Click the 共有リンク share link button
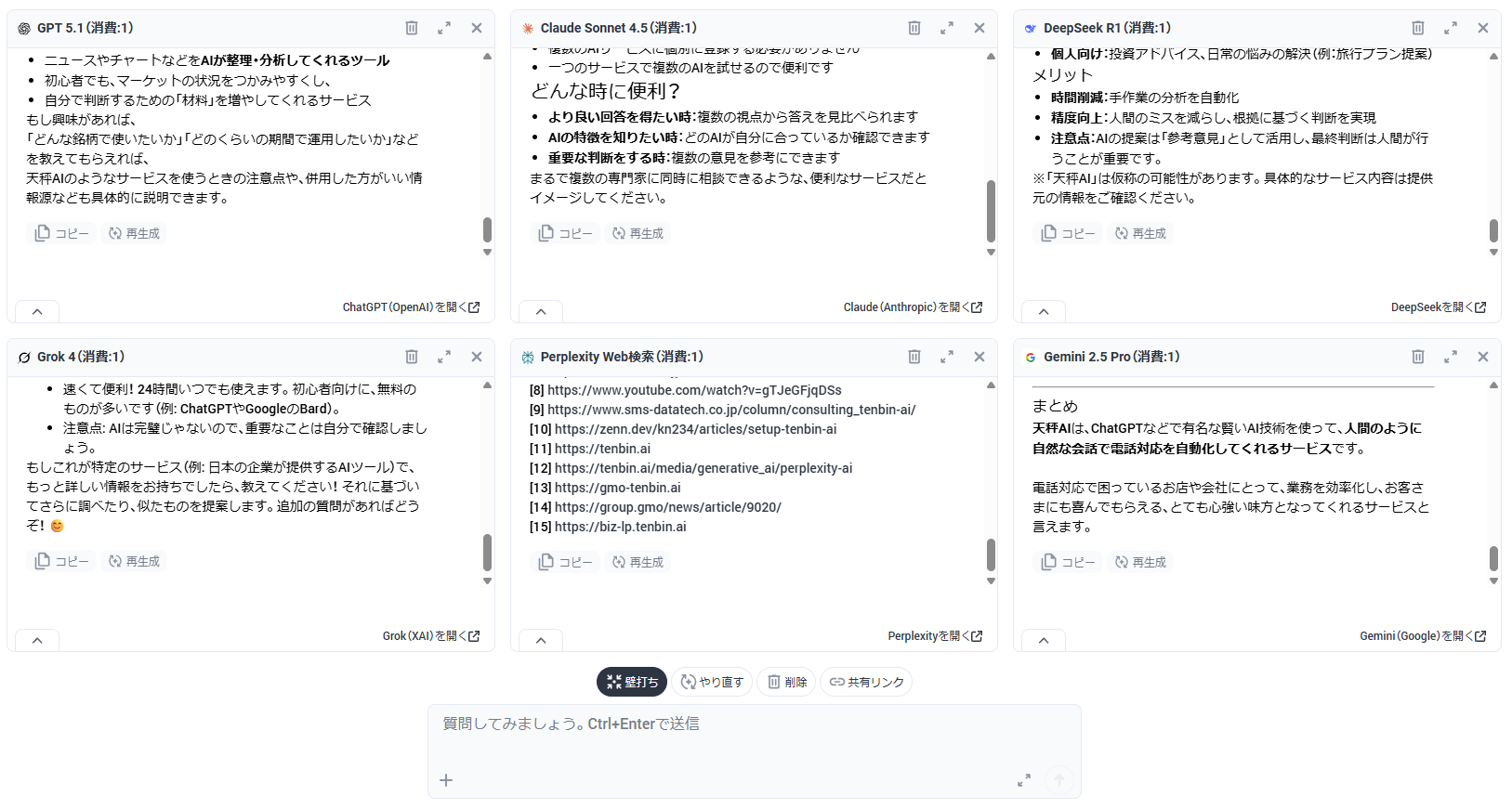Viewport: 1512px width, 809px height. pyautogui.click(x=866, y=682)
